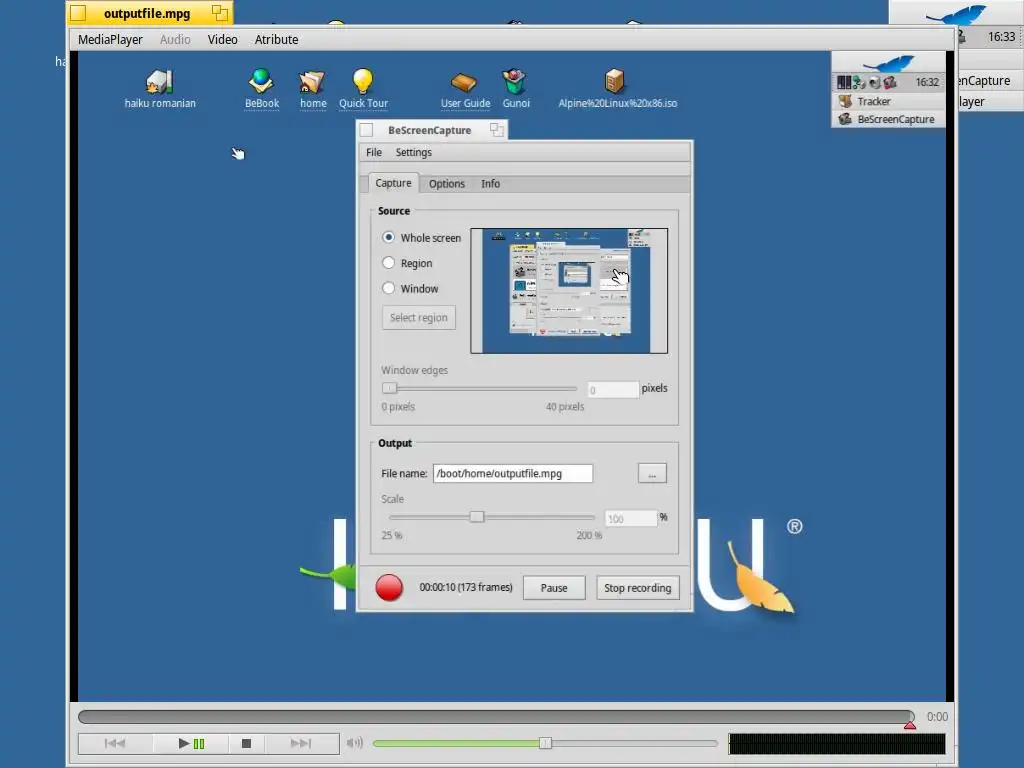The height and width of the screenshot is (768, 1024).
Task: Click the red seek position marker
Action: (910, 724)
